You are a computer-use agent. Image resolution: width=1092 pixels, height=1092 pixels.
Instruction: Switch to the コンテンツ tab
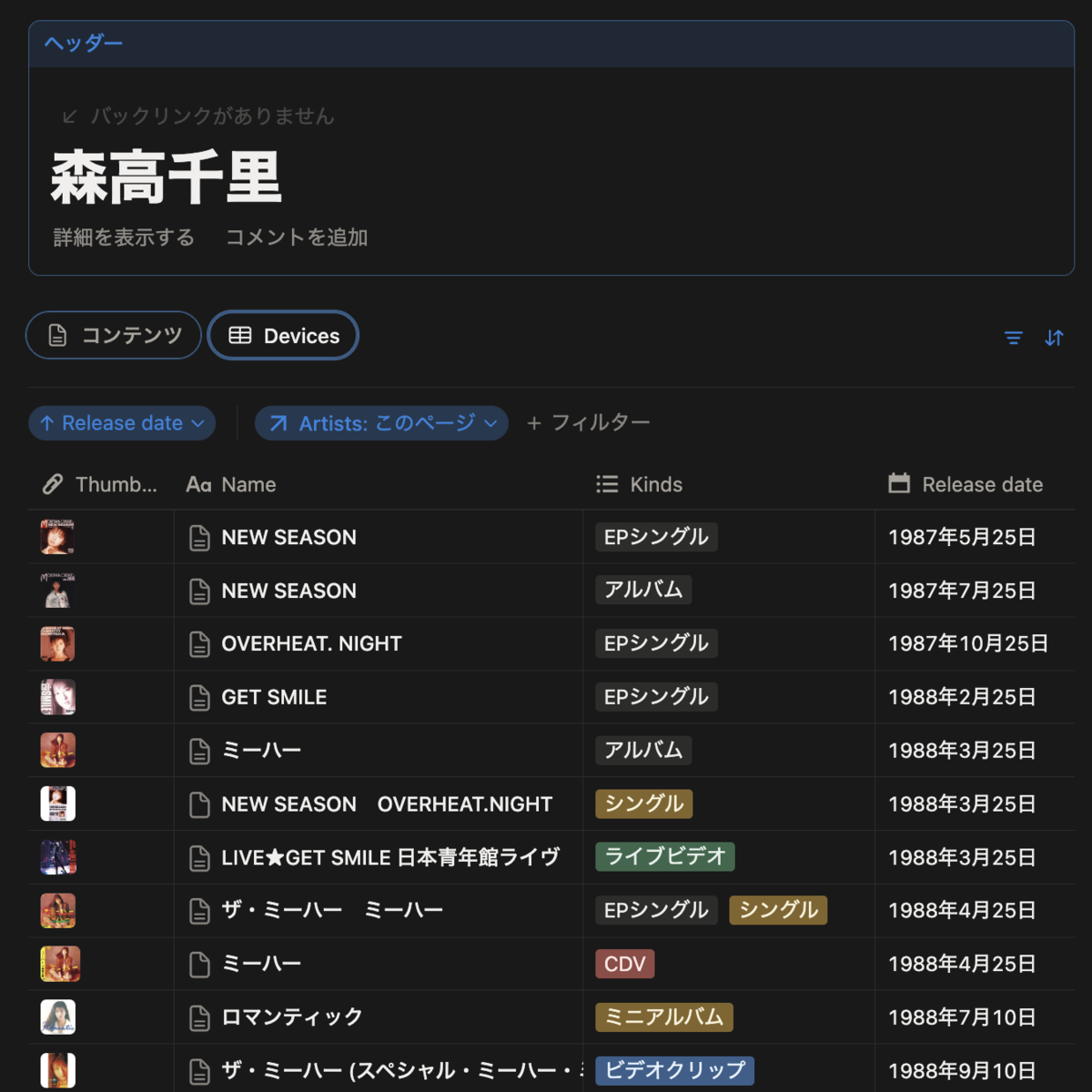coord(114,335)
